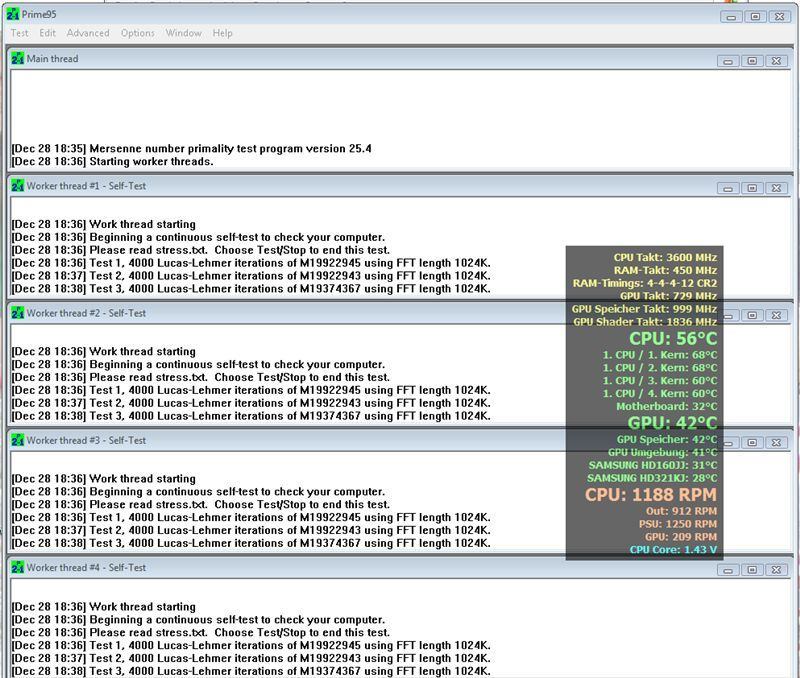Image resolution: width=800 pixels, height=678 pixels.
Task: Open the Advanced menu
Action: 88,33
